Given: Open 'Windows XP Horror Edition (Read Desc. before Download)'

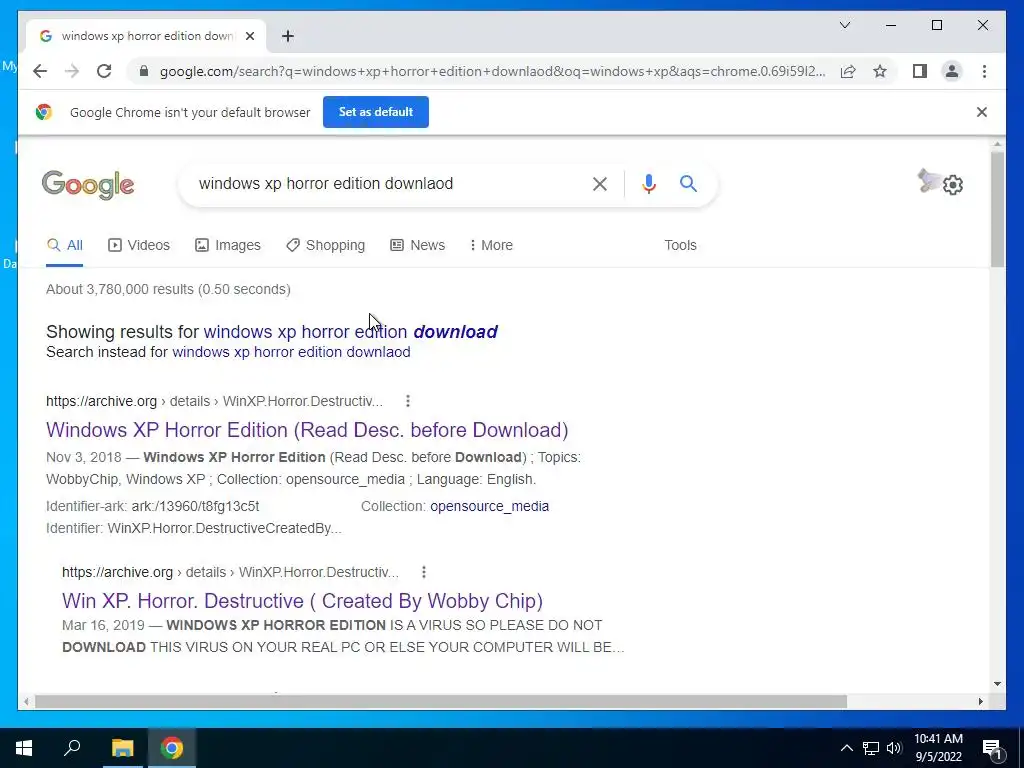Looking at the screenshot, I should pos(307,430).
